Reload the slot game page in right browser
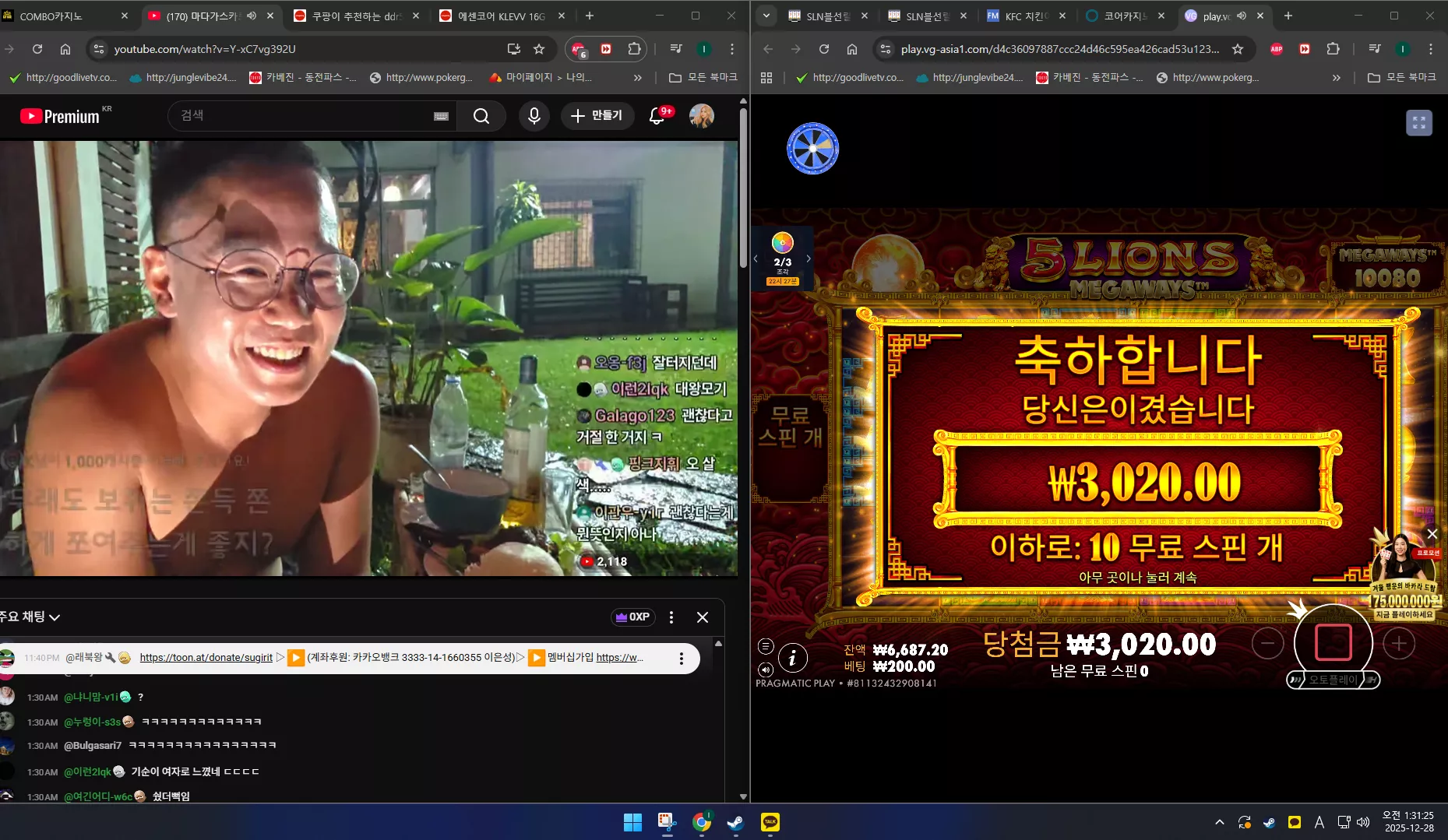This screenshot has height=840, width=1448. [x=824, y=49]
